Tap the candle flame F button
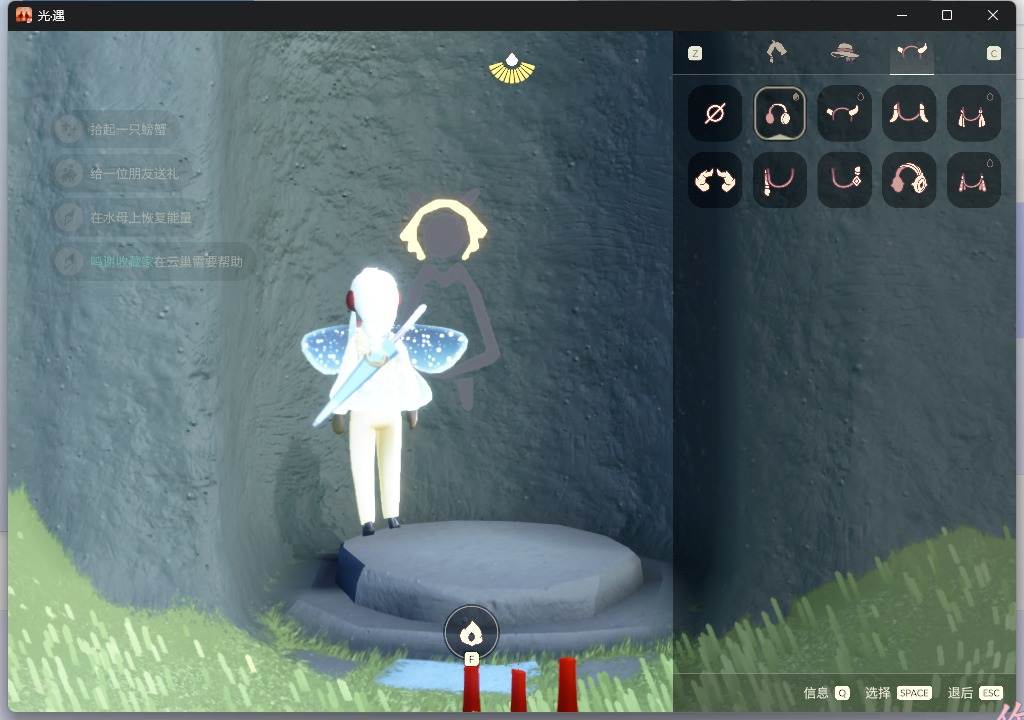The height and width of the screenshot is (720, 1024). 471,633
